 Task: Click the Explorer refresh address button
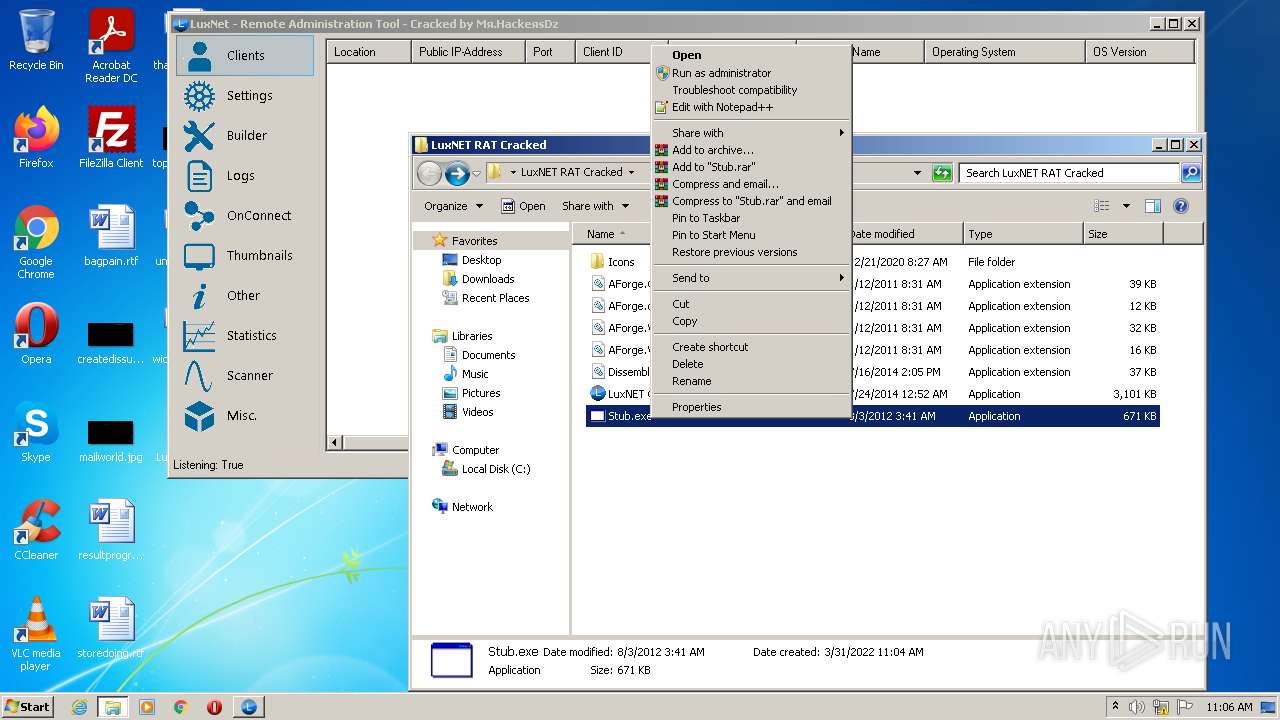point(942,173)
